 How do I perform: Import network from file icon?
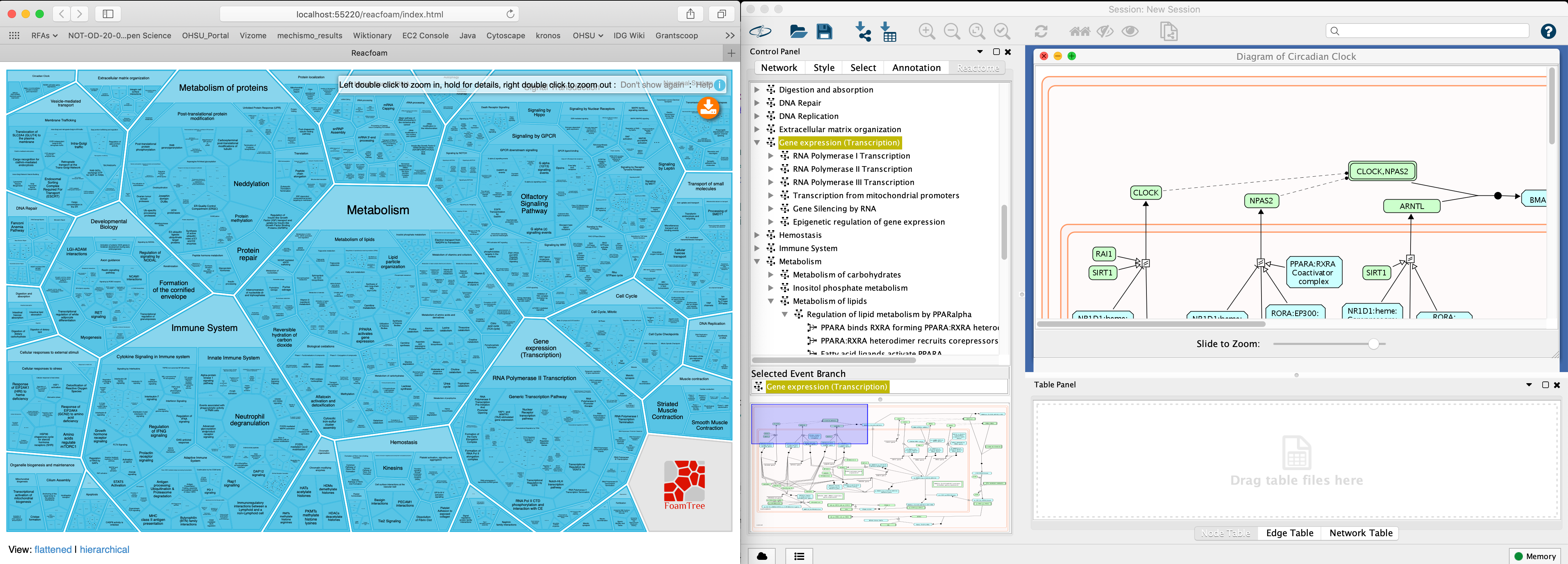[x=863, y=31]
